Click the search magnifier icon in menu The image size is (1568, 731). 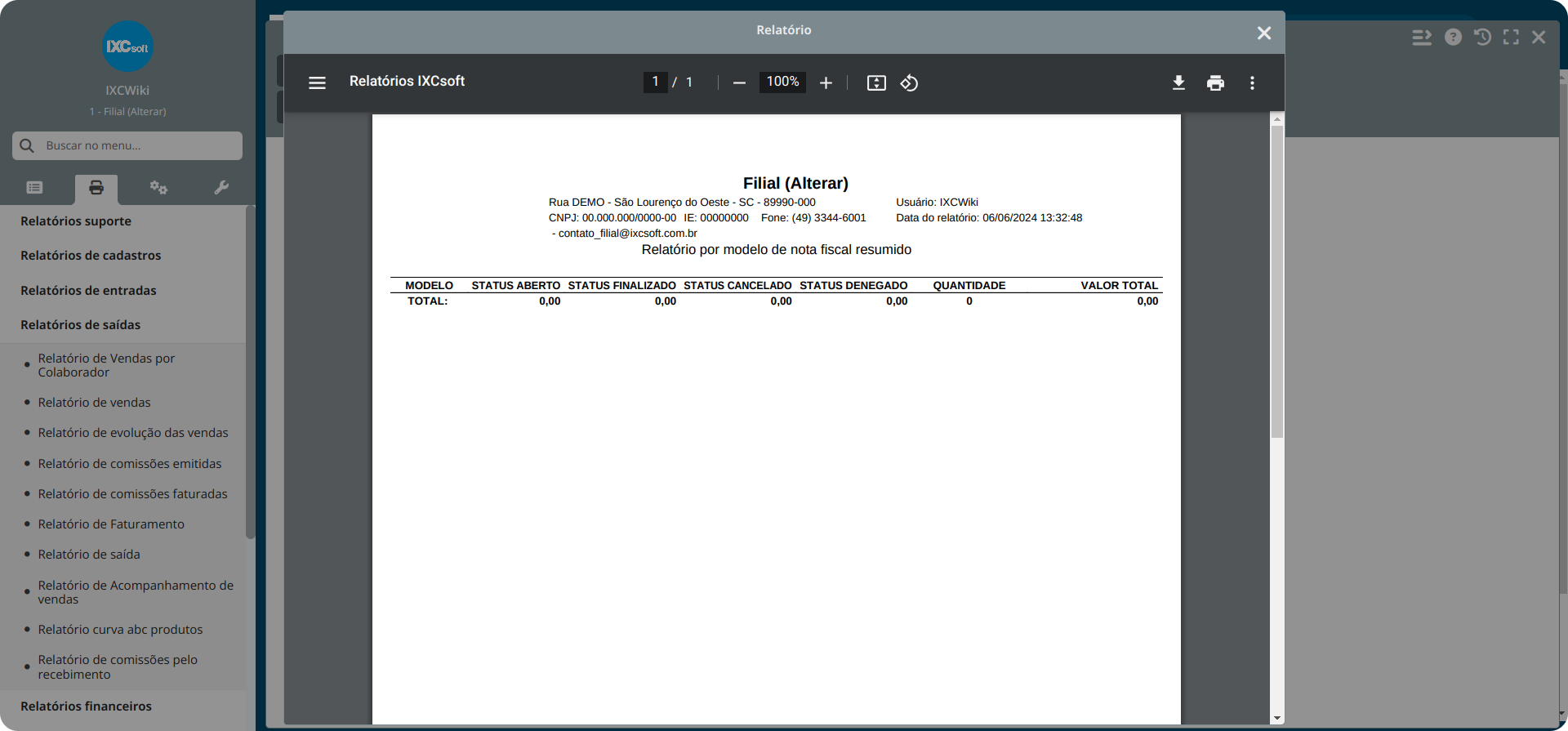point(27,145)
